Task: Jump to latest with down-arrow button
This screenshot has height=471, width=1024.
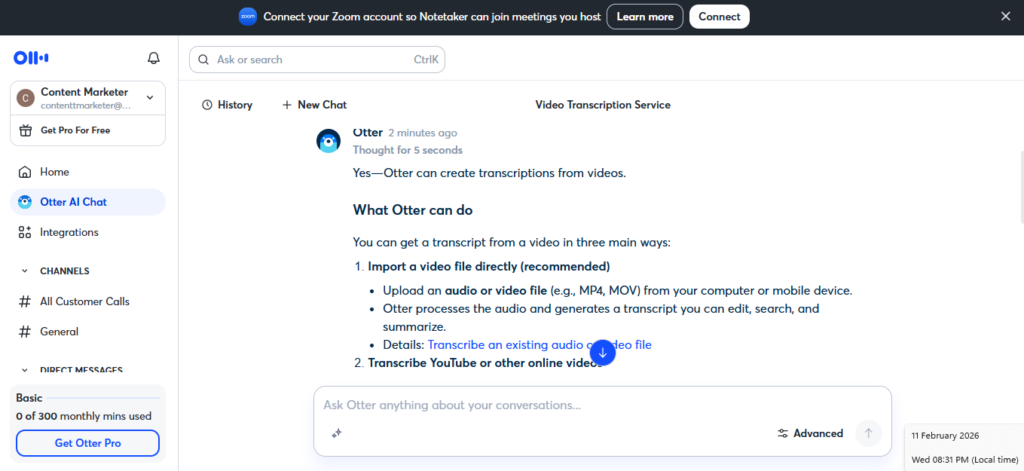Action: tap(603, 353)
